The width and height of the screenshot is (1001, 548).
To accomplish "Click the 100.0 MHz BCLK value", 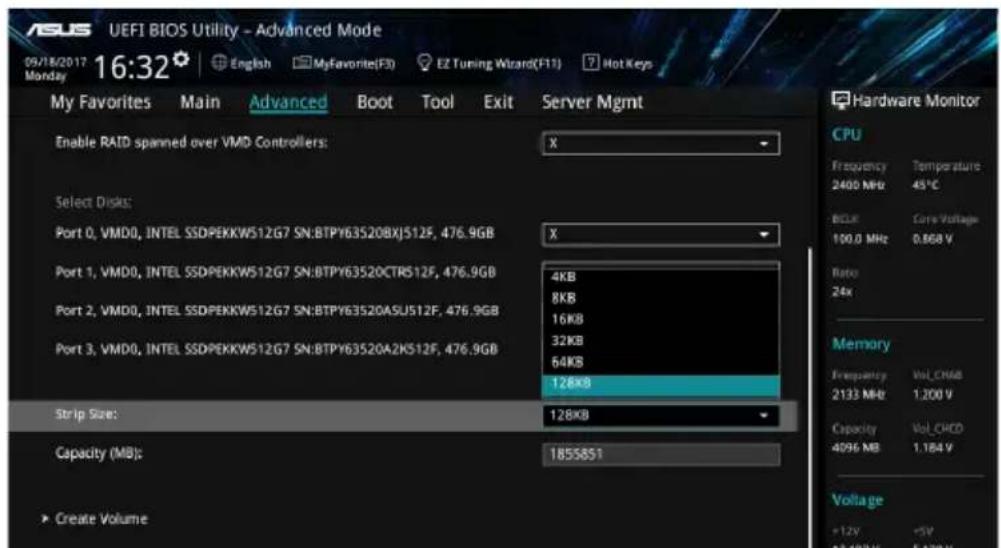I will point(860,239).
